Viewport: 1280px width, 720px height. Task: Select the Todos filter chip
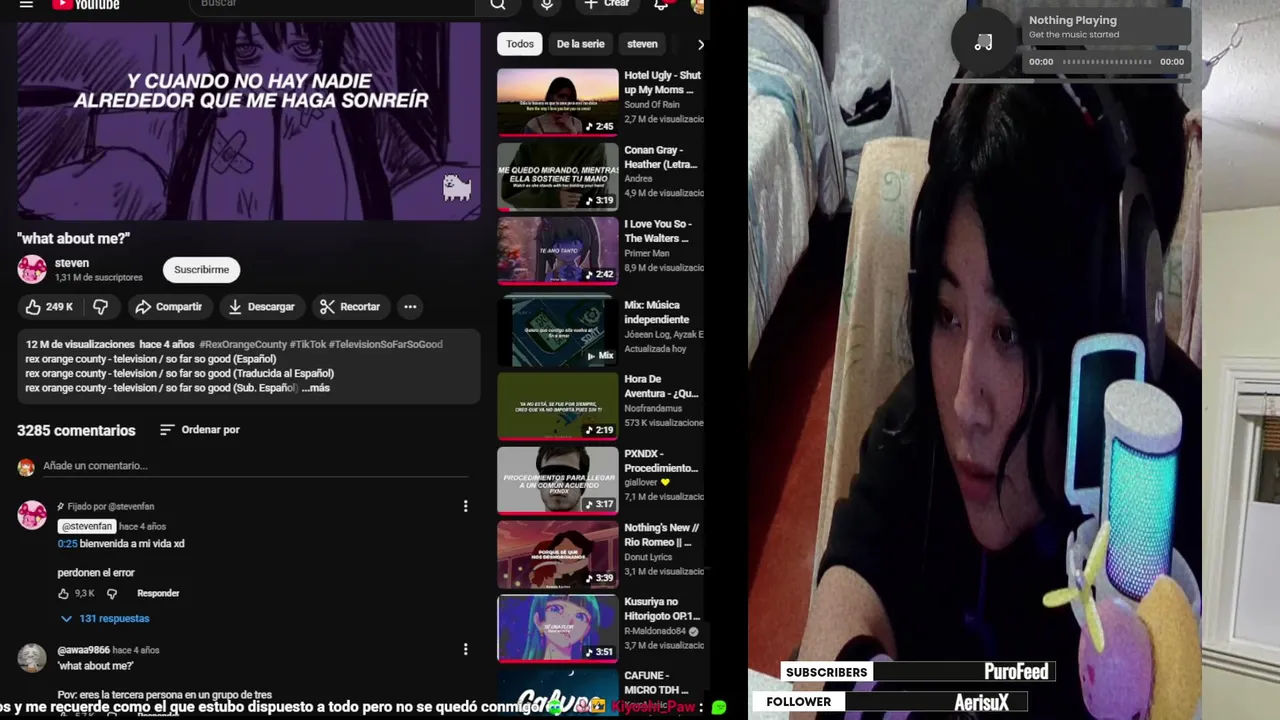pyautogui.click(x=520, y=44)
